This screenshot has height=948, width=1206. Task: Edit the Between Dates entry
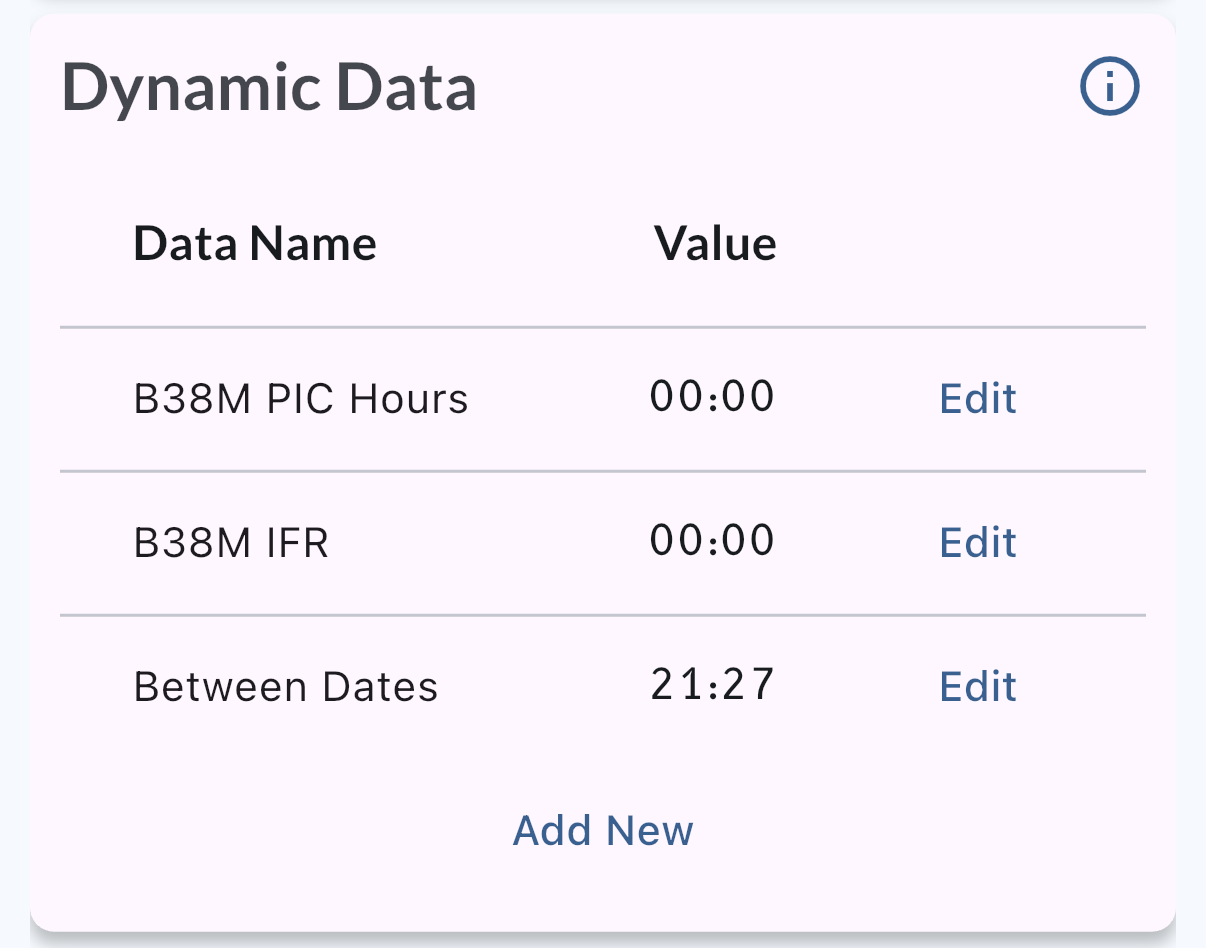coord(977,686)
